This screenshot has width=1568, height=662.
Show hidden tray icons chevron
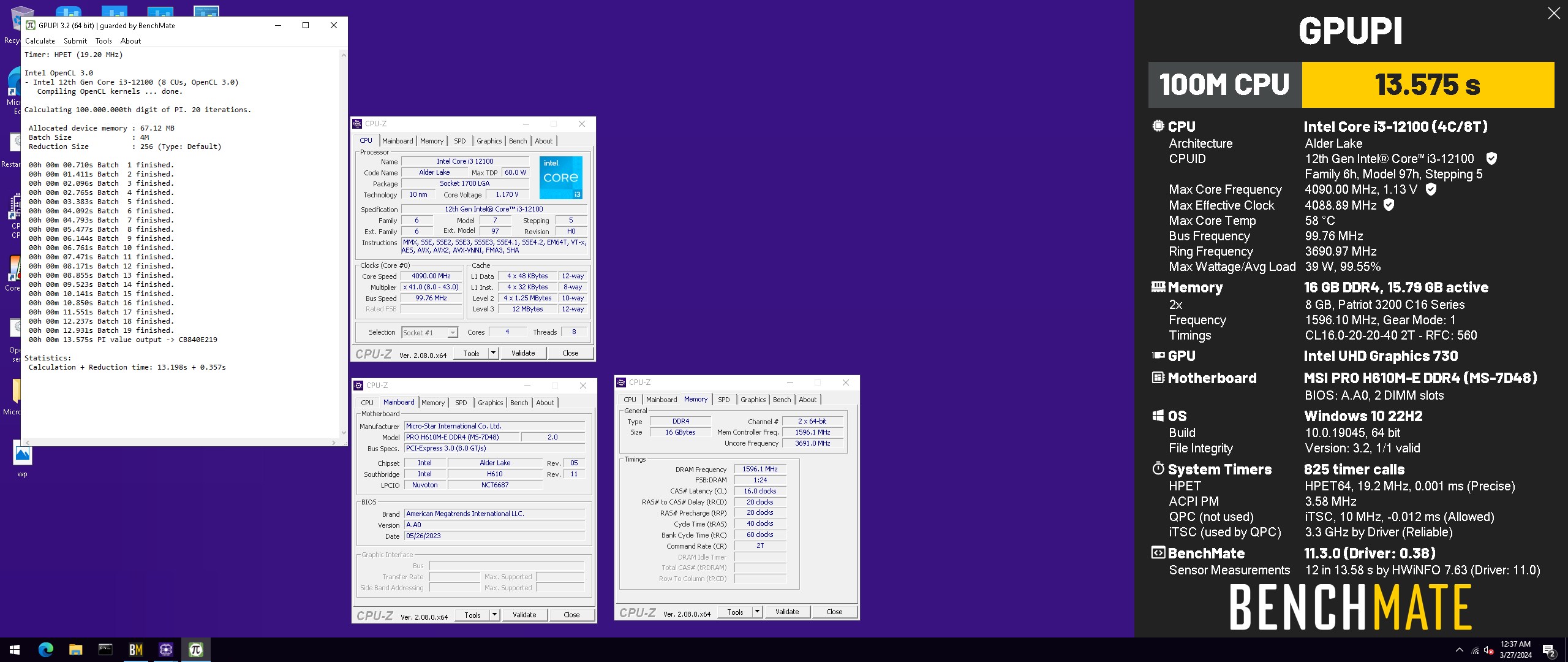pos(1459,650)
